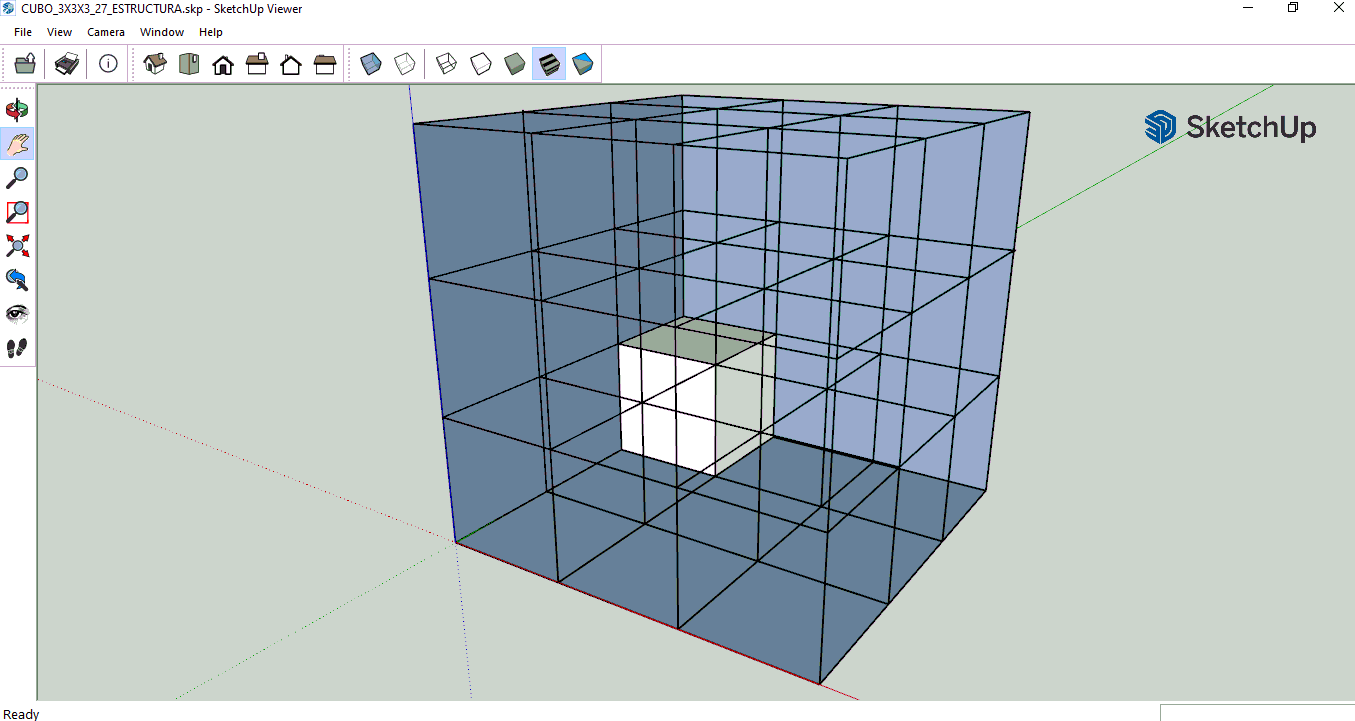Expand the Window menu
This screenshot has height=721, width=1355.
click(x=162, y=32)
